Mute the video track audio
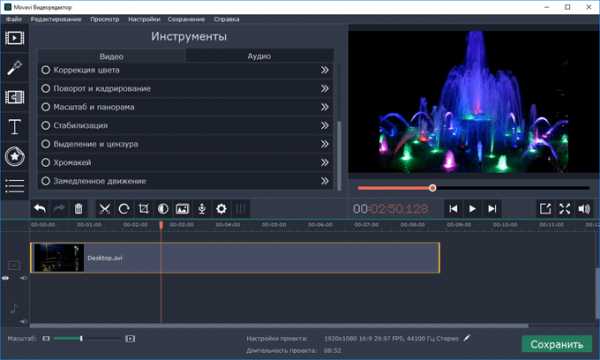600x360 pixels. click(x=24, y=278)
